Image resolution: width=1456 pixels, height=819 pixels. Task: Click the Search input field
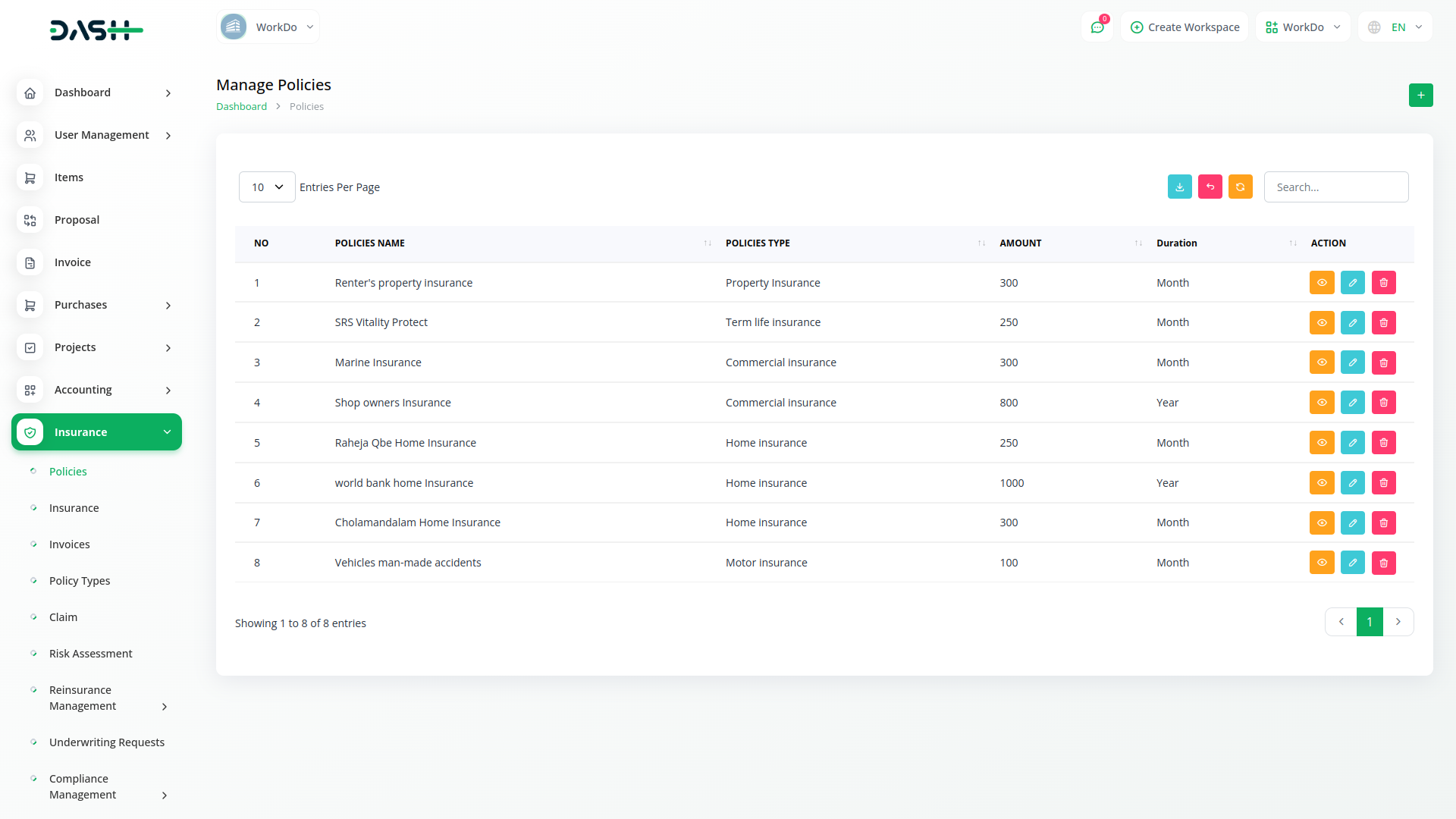pyautogui.click(x=1335, y=187)
